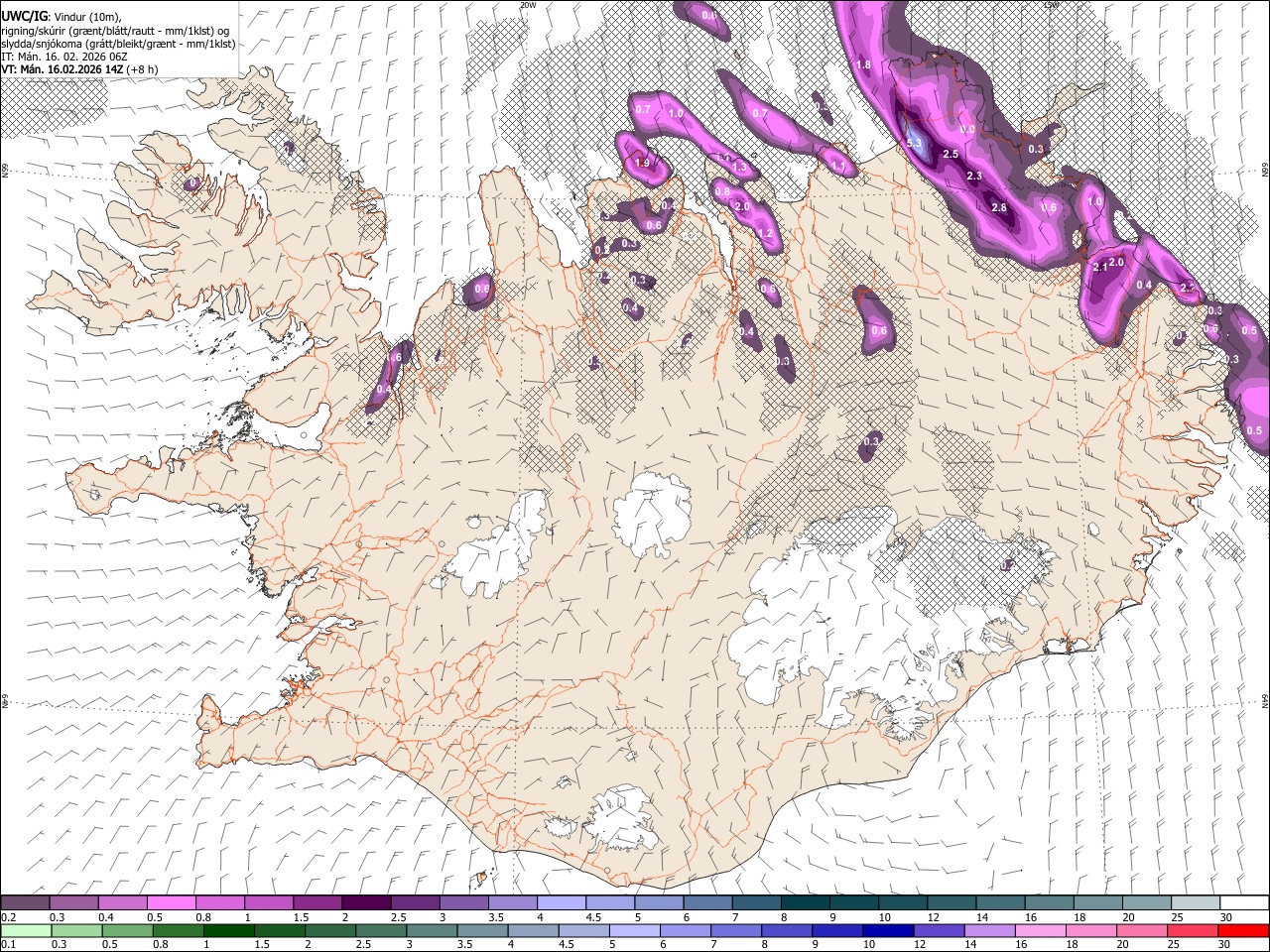The width and height of the screenshot is (1270, 952).
Task: Click the VT valid time 14Z line
Action: click(x=79, y=69)
